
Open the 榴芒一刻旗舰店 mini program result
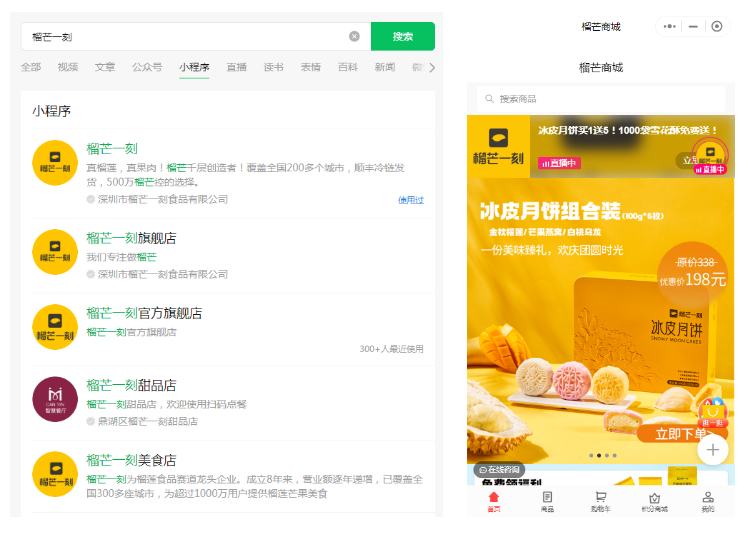click(131, 238)
